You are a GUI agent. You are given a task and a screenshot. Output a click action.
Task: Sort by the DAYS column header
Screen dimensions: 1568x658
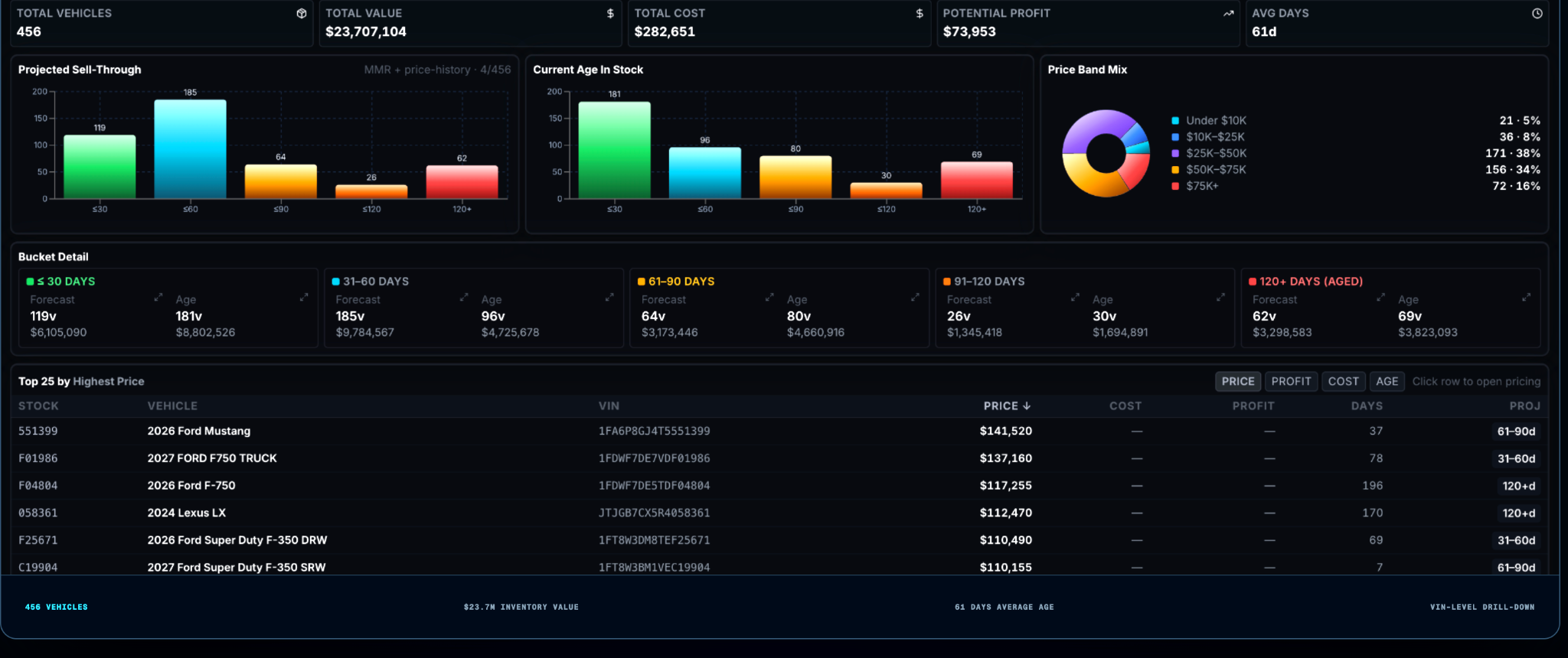click(1367, 406)
